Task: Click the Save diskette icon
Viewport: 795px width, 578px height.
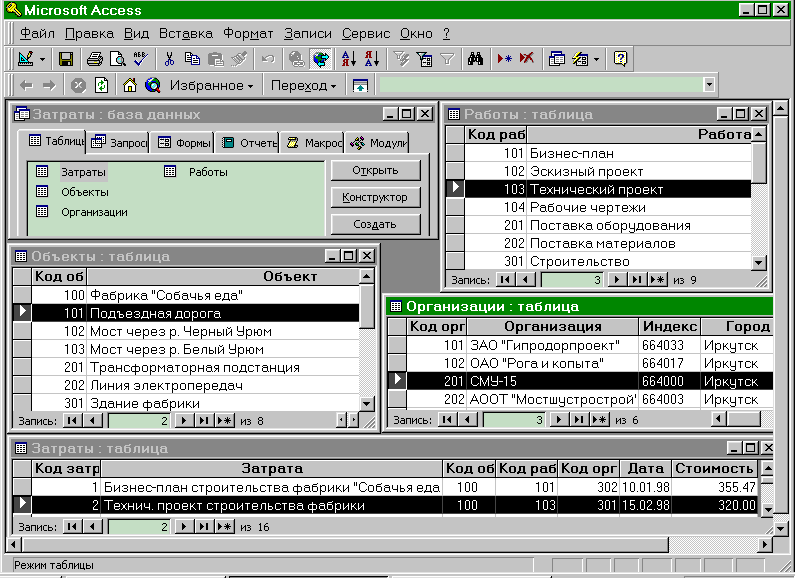Action: (65, 59)
